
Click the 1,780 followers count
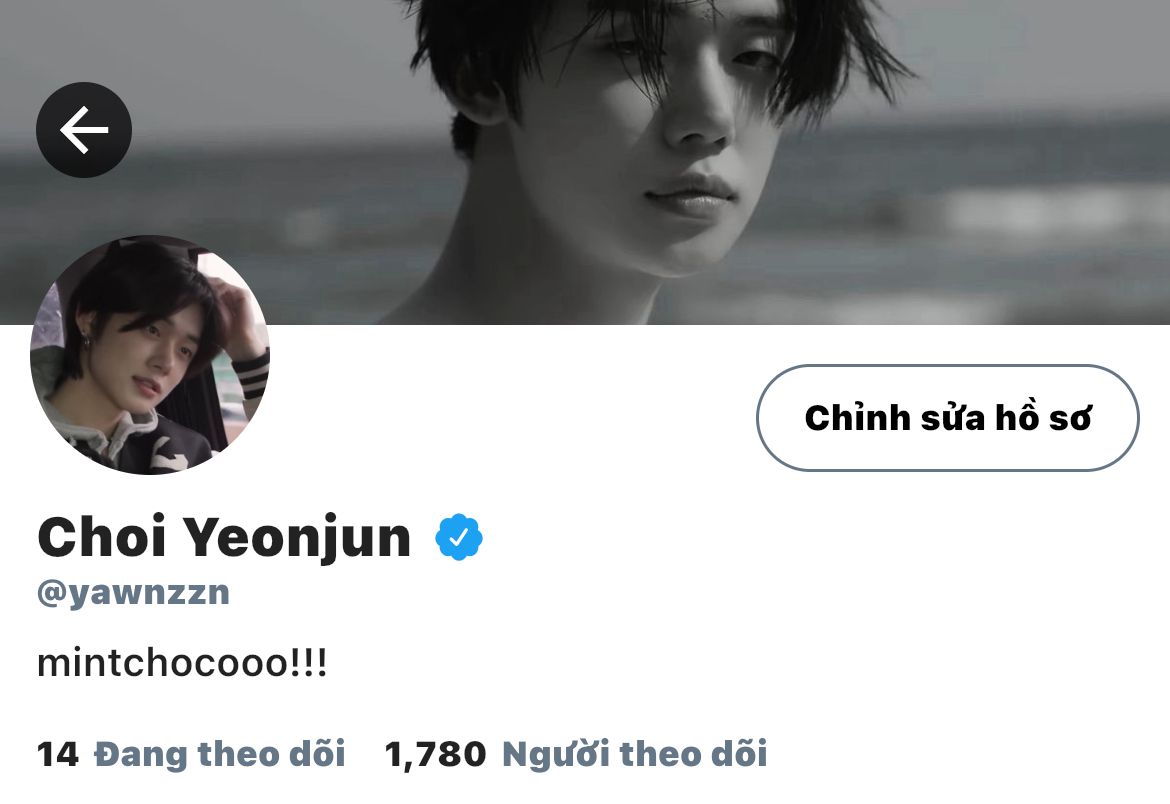(x=435, y=755)
